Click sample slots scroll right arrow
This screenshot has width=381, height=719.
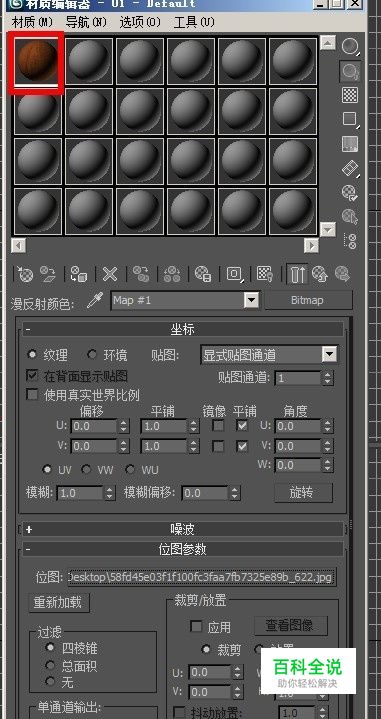(x=311, y=246)
